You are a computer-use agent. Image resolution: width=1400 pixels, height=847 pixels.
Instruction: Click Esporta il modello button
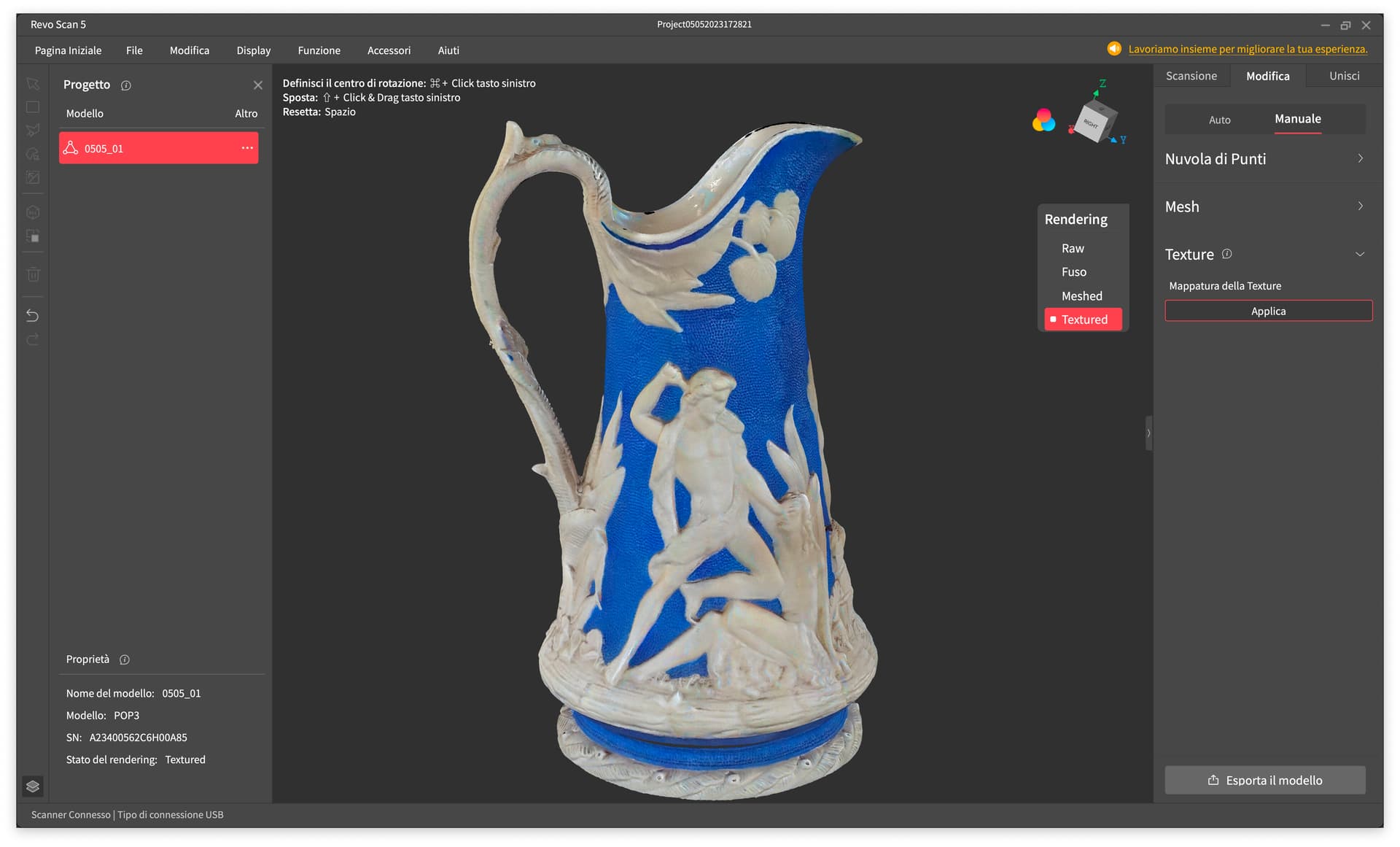1265,780
